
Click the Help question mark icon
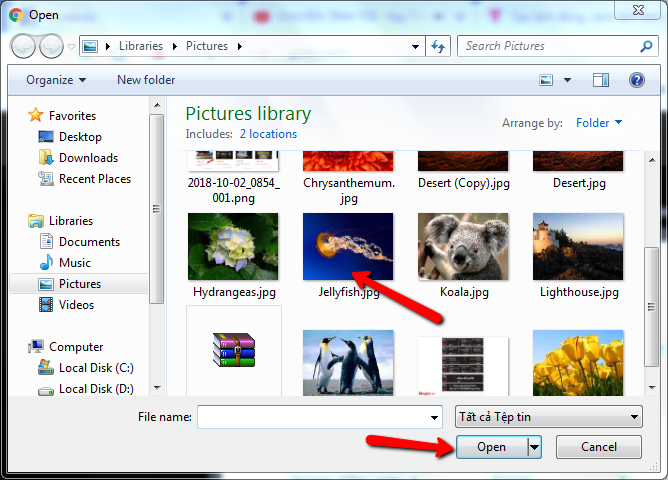(x=636, y=80)
